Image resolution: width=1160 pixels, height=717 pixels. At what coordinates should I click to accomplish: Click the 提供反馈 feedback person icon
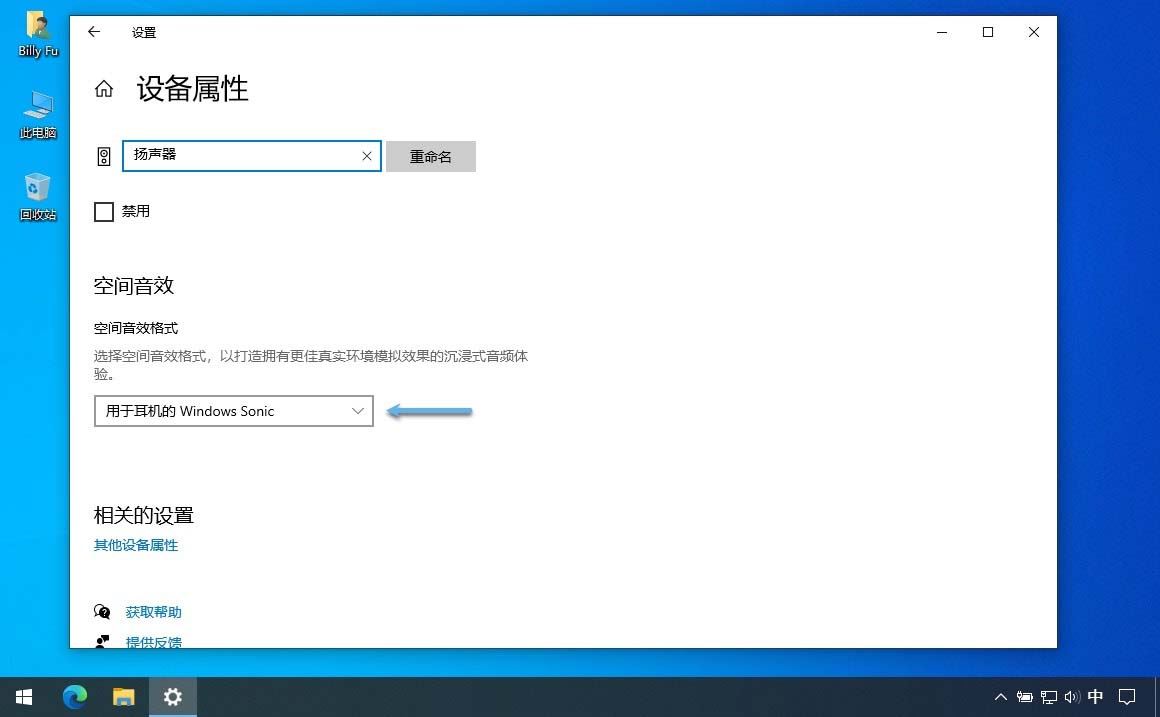point(103,642)
